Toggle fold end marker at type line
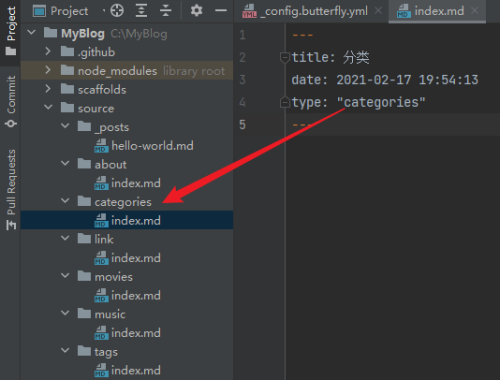 tap(285, 102)
